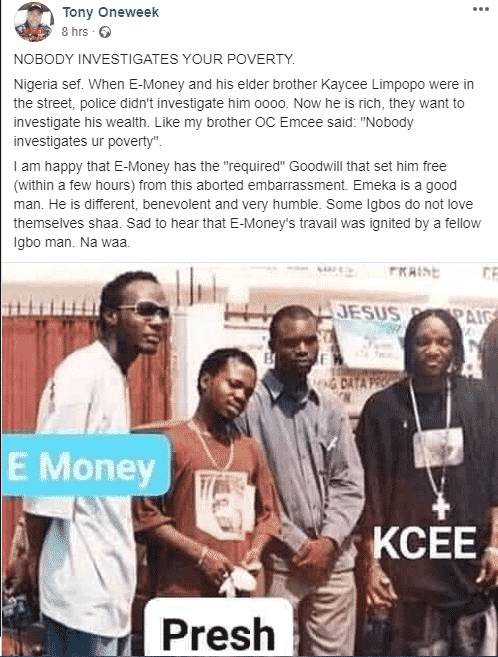Open the three-dot post options menu

[x=480, y=9]
